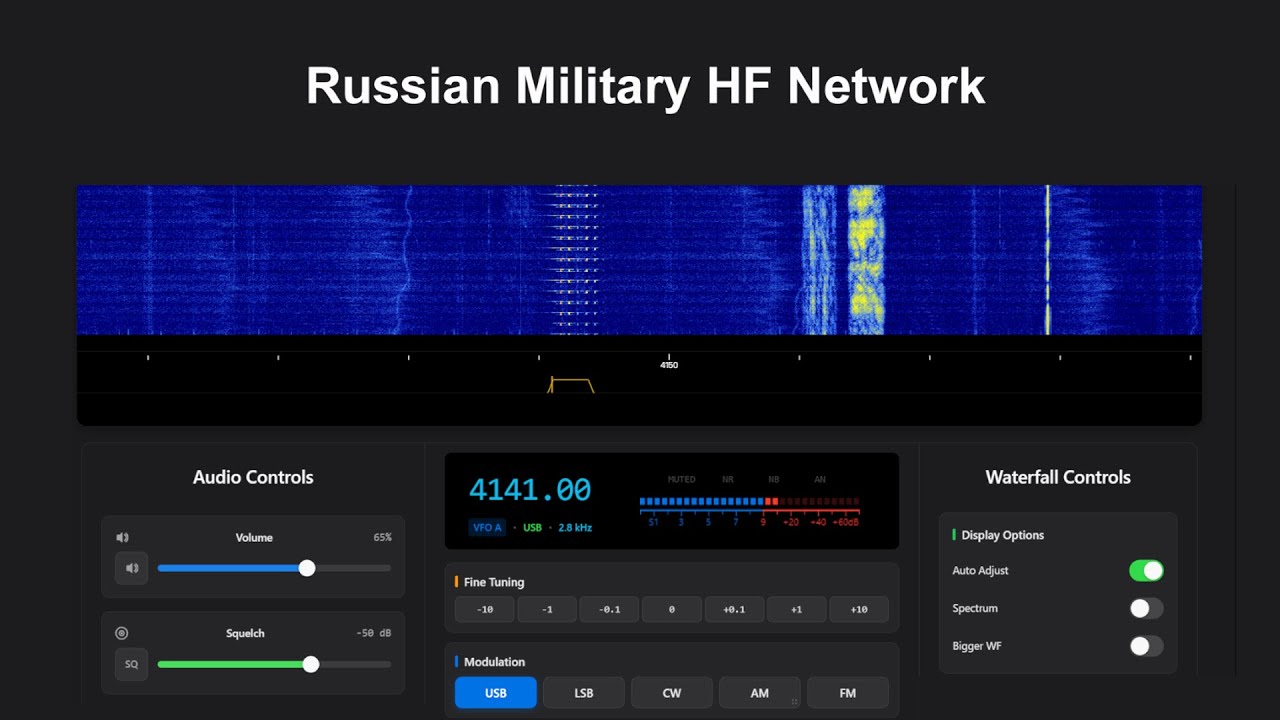Reset fine tuning with the 0 button
The height and width of the screenshot is (720, 1280).
(672, 609)
